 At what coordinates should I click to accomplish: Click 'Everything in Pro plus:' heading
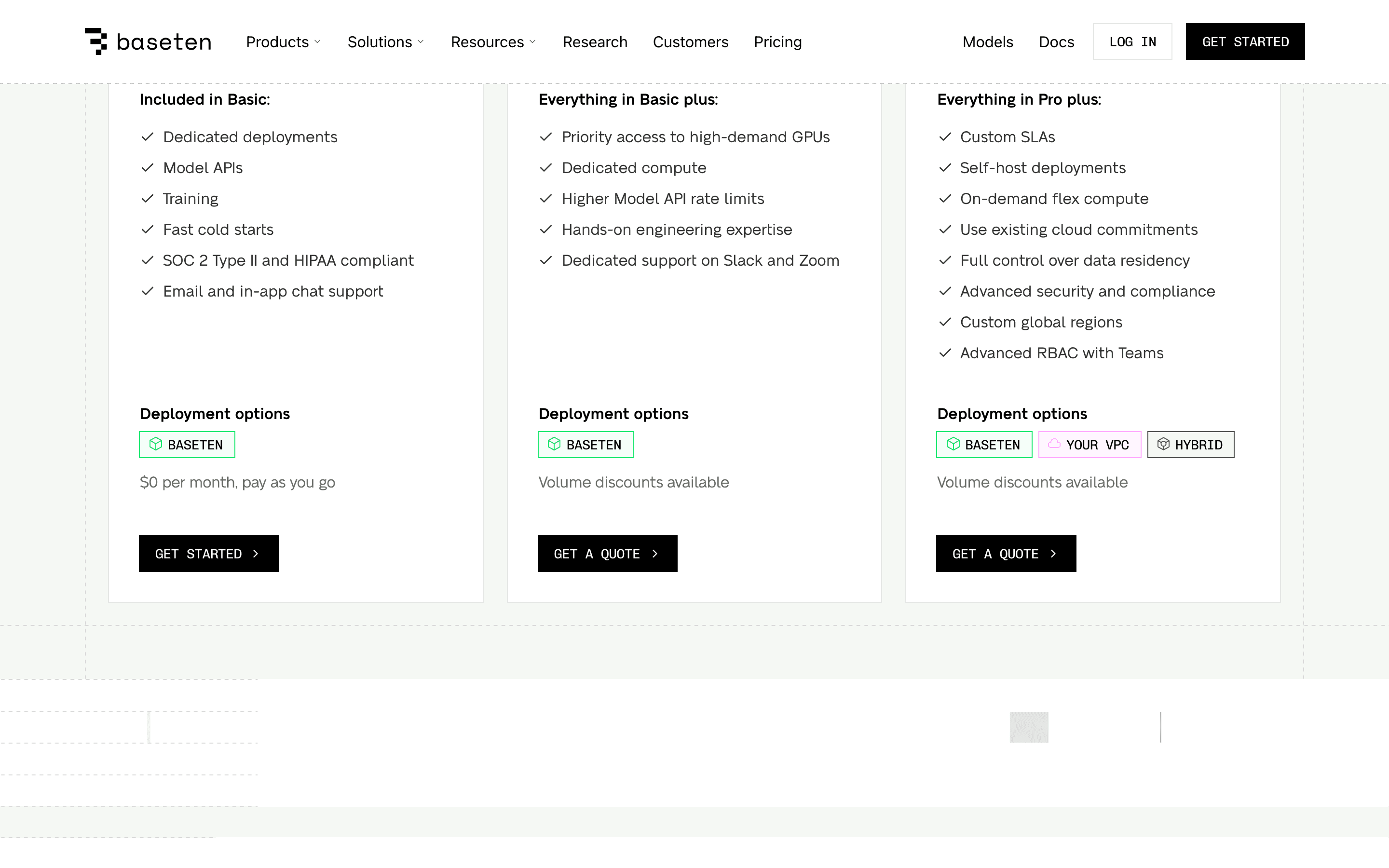click(x=1019, y=99)
